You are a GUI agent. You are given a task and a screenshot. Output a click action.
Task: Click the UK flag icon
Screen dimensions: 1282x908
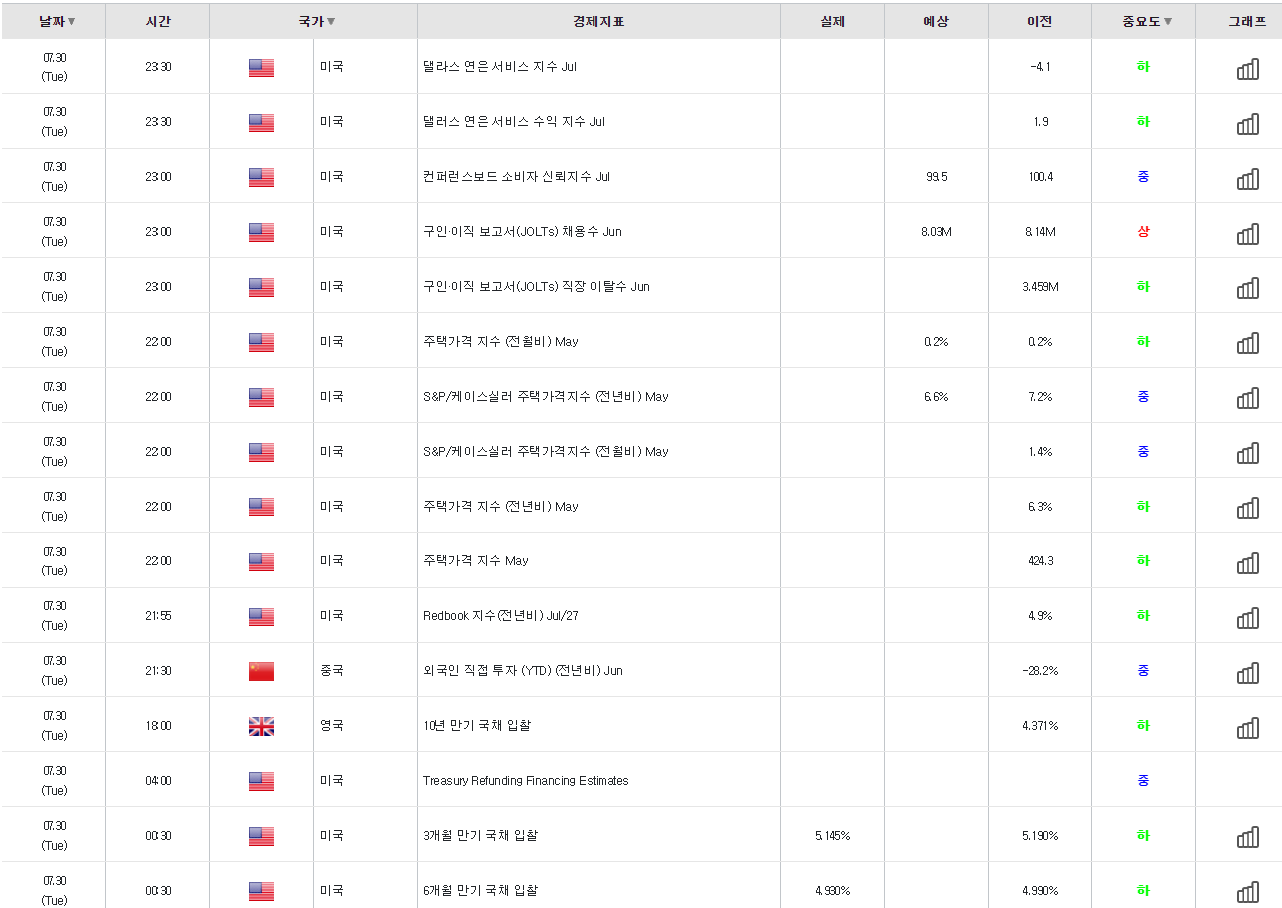pyautogui.click(x=261, y=726)
